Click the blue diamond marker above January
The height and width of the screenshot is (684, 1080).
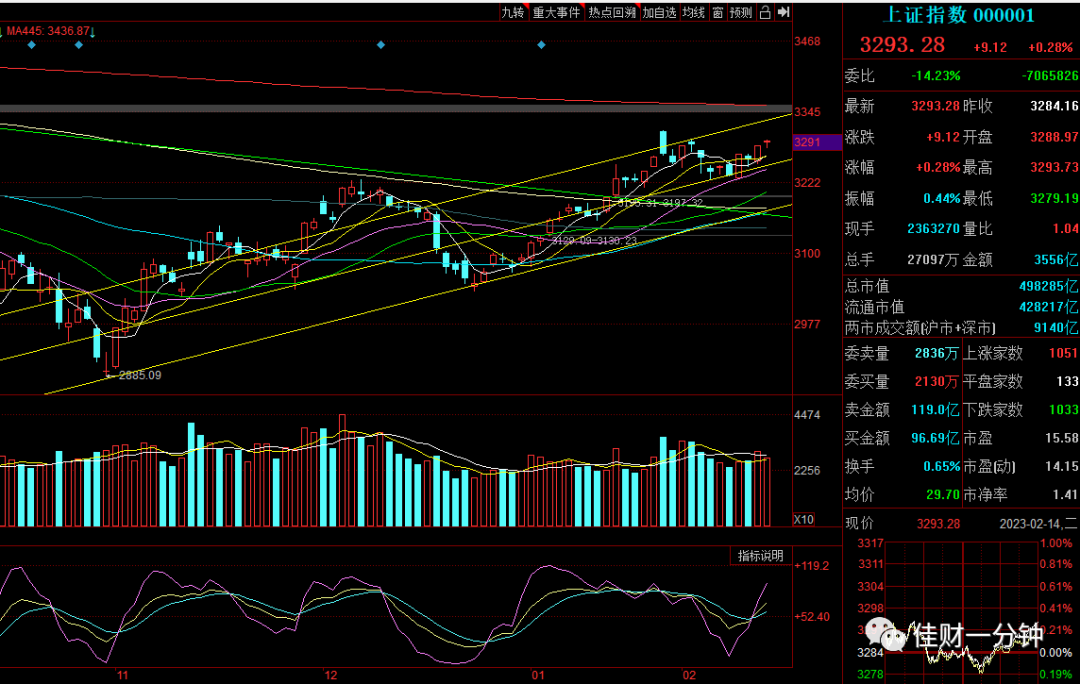tap(541, 45)
